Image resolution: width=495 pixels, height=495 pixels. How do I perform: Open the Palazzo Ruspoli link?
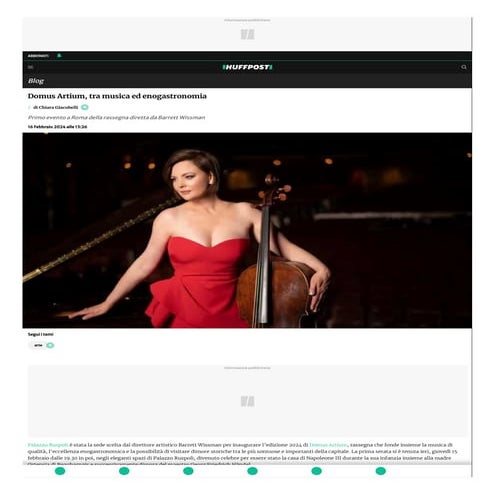[x=48, y=445]
